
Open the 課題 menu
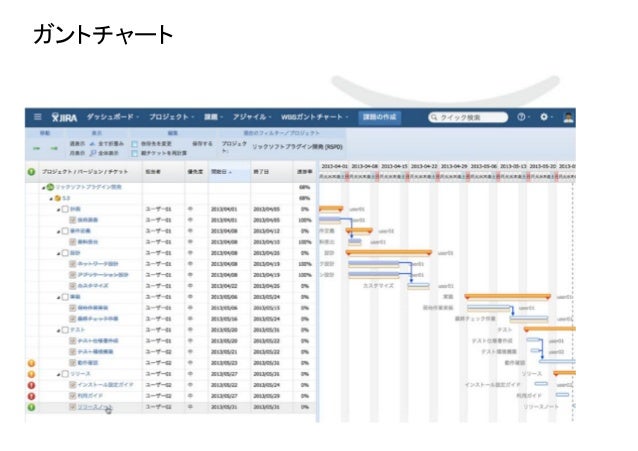[x=213, y=117]
